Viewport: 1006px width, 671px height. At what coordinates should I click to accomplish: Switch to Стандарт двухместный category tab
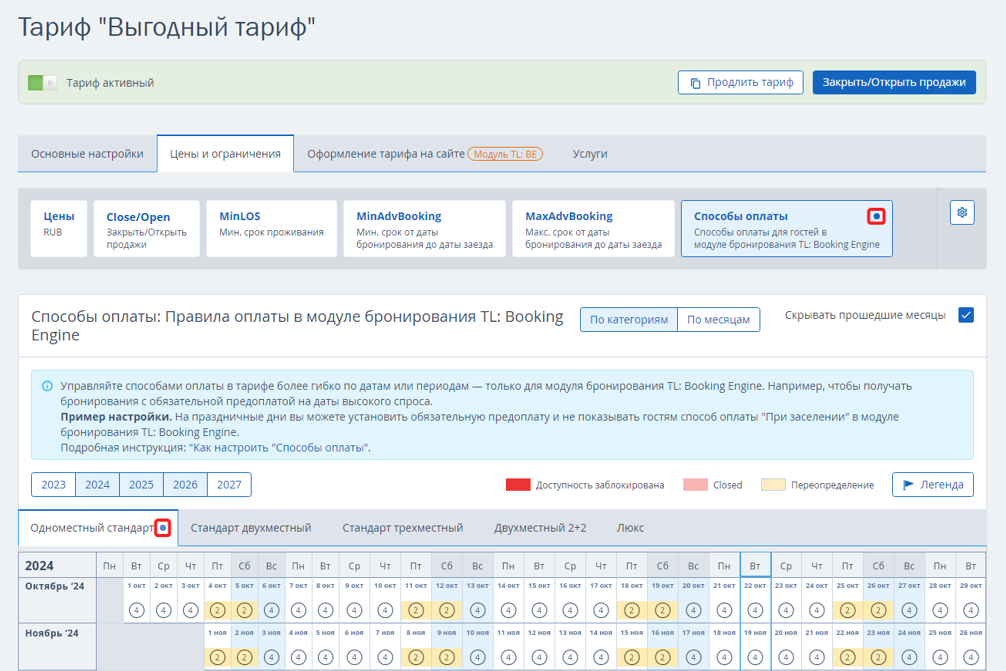251,528
